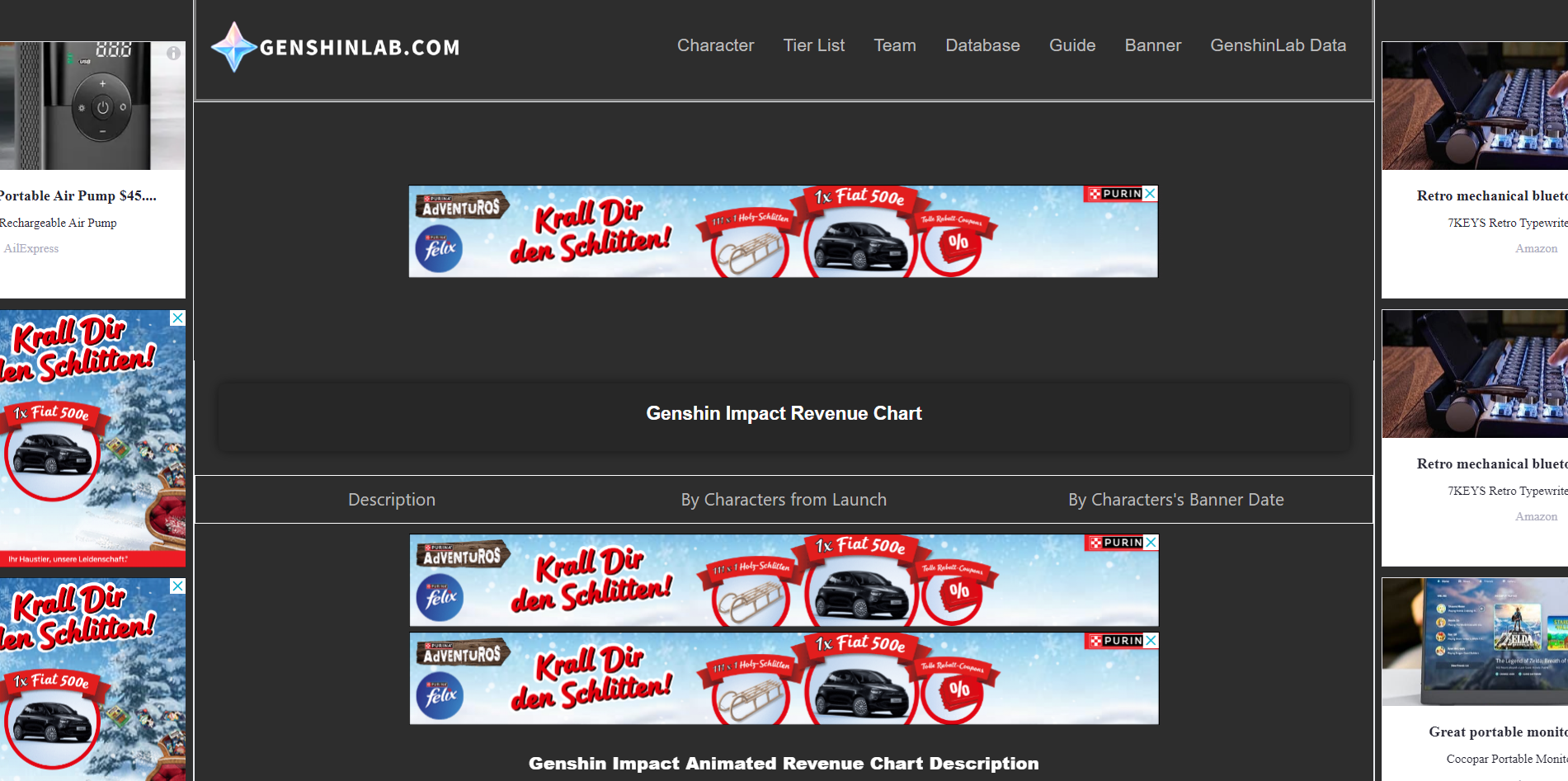Click the Cocopar Portable Monitor text
Screen dimensions: 1568x781
[1507, 759]
